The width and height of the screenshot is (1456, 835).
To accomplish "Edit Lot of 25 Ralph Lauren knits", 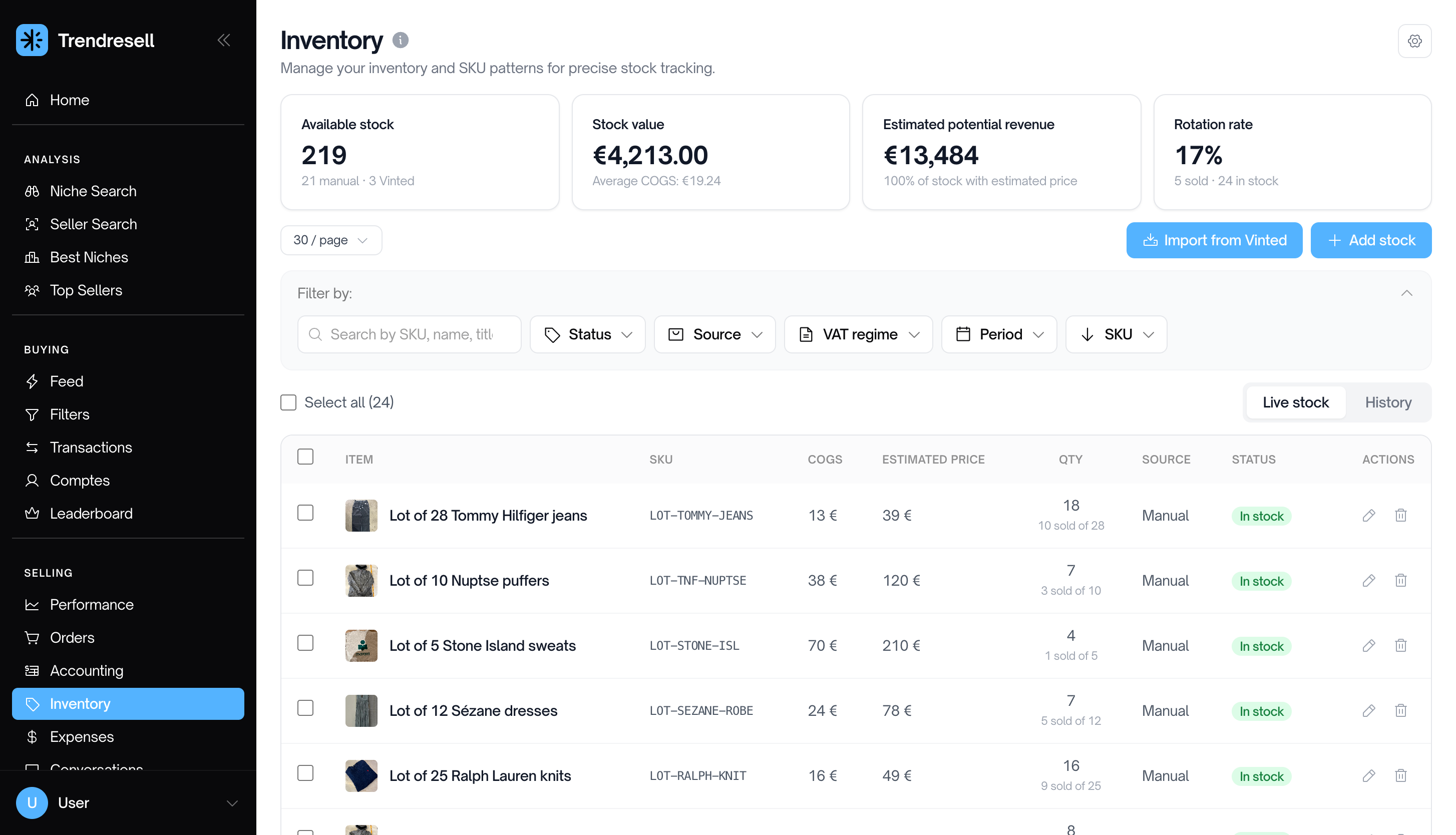I will [x=1368, y=776].
